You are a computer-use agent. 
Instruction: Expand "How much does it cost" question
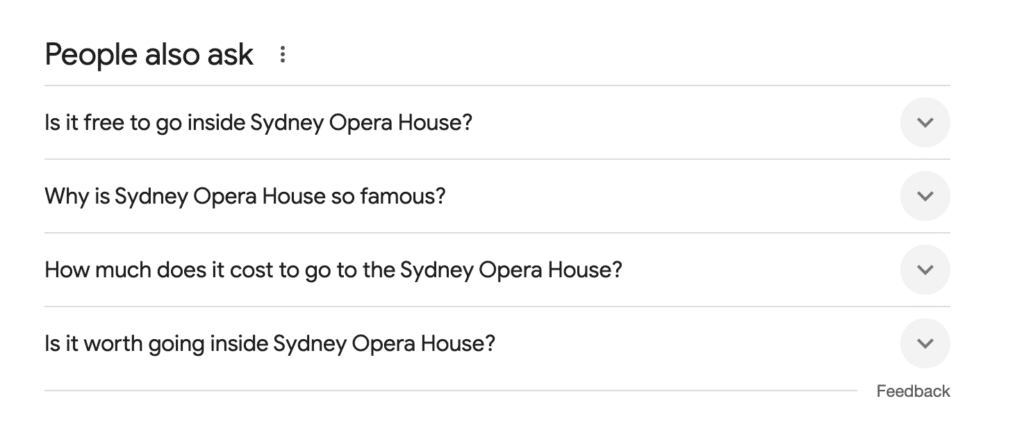click(497, 270)
